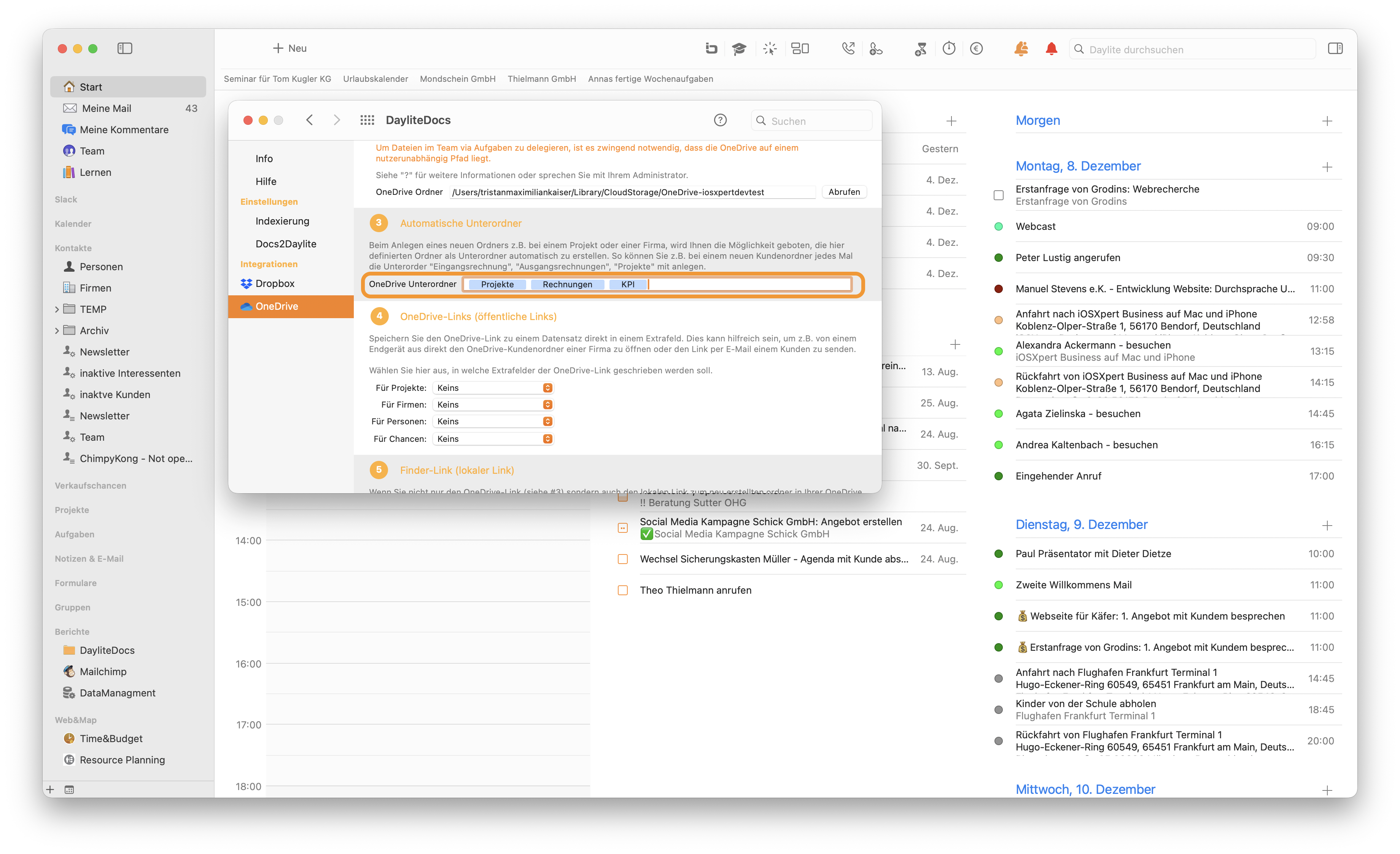Open the Für Firmen extra field dropdown
This screenshot has height=854, width=1400.
493,405
